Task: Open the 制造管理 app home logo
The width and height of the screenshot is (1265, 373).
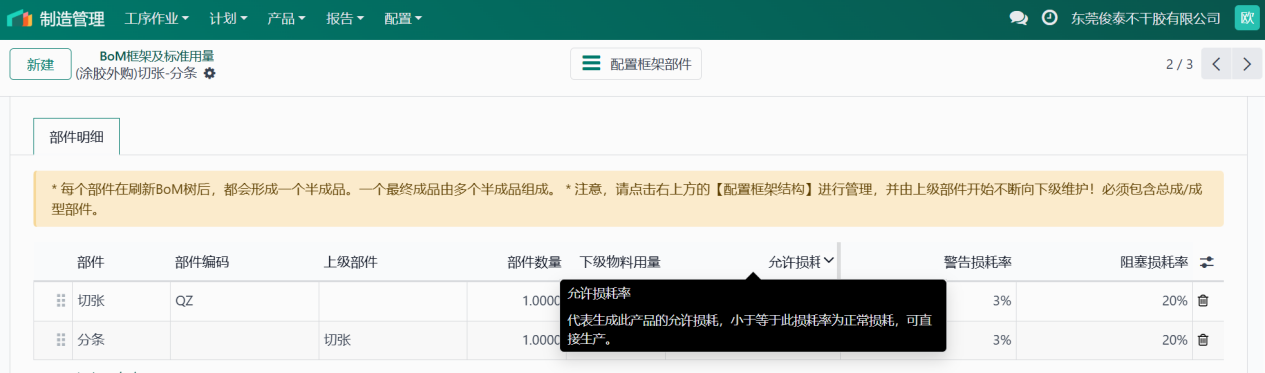Action: (20, 18)
